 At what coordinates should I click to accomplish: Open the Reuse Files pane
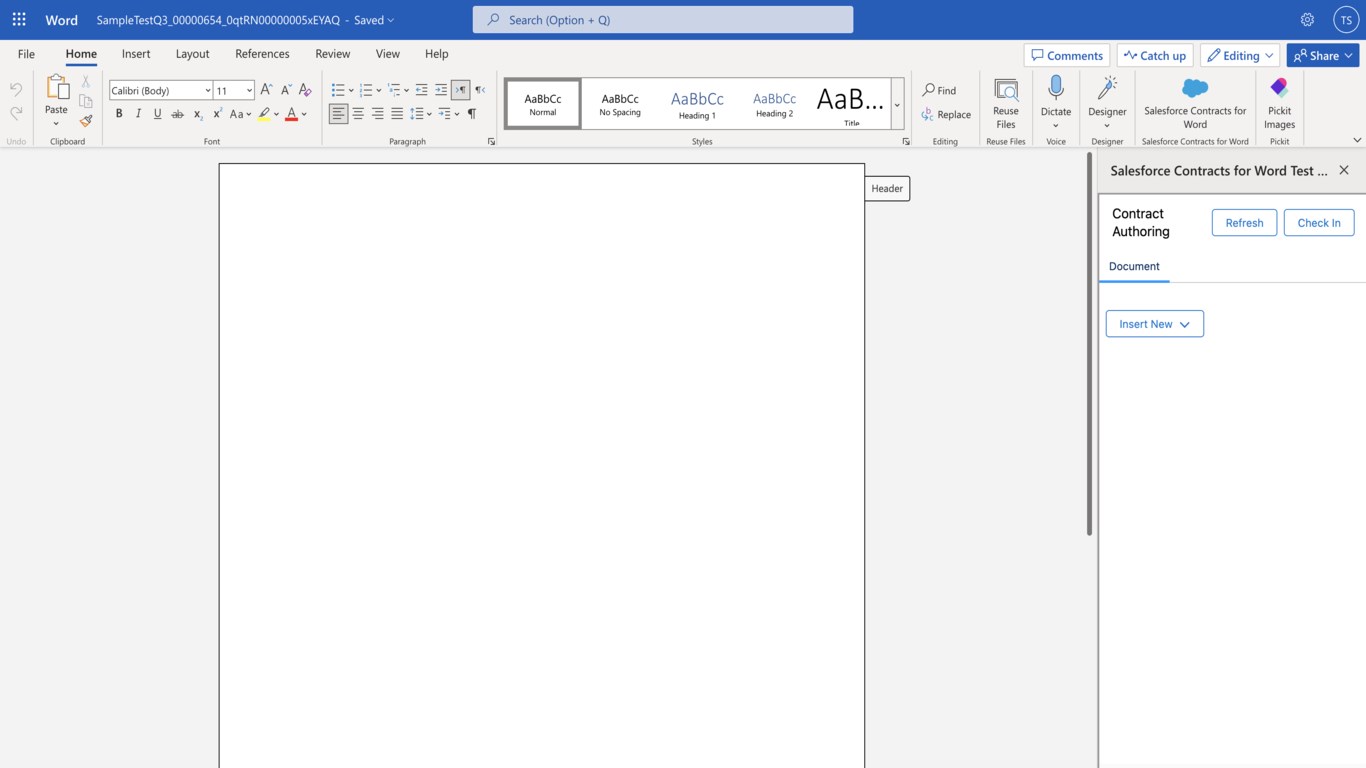(1006, 103)
